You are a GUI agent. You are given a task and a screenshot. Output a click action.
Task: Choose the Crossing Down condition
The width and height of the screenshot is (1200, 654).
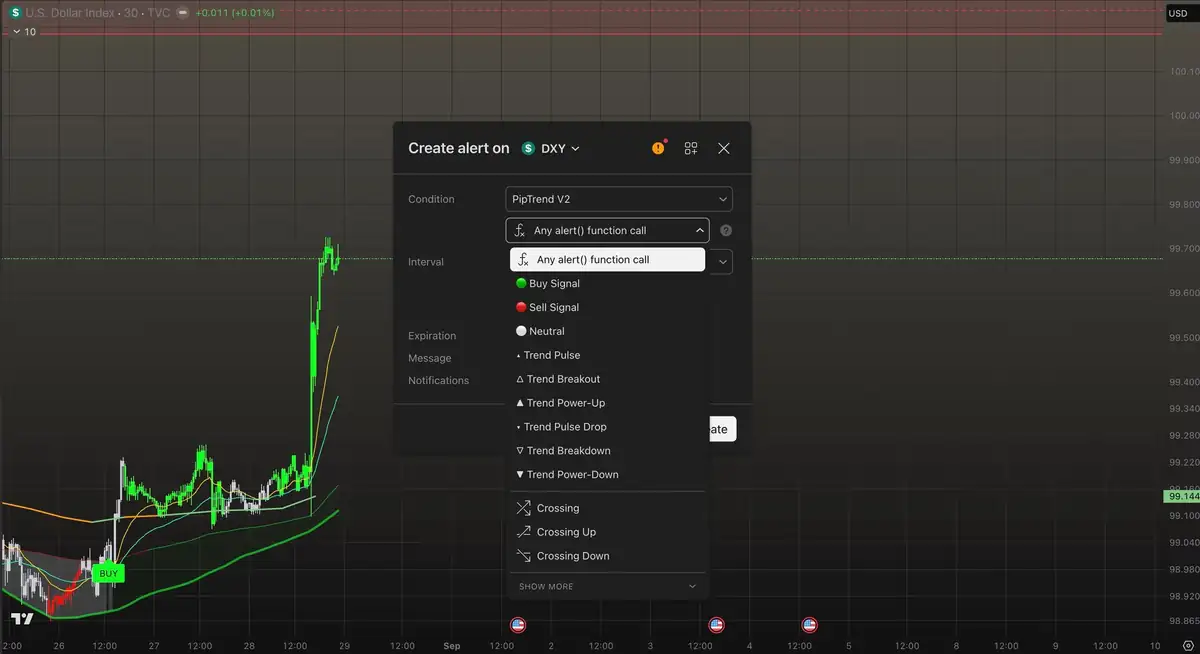(607, 556)
